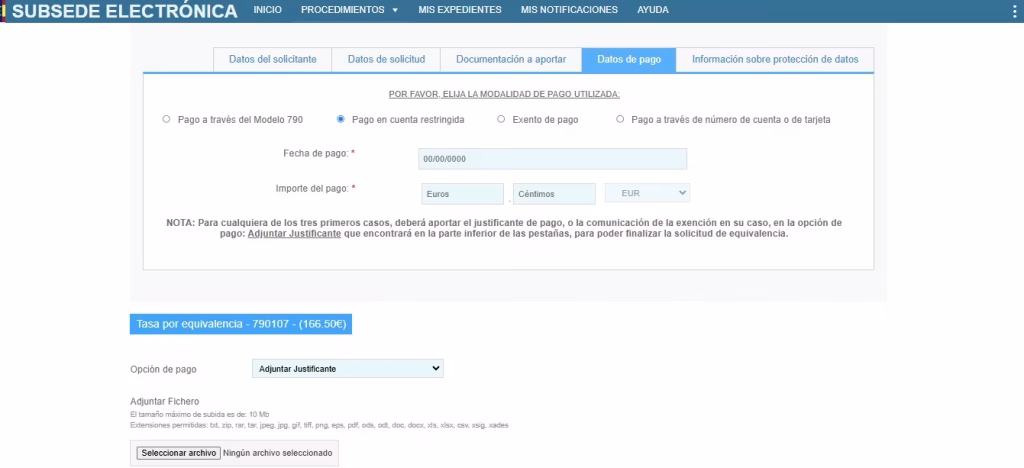The height and width of the screenshot is (468, 1024).
Task: Open the PROCEDIMIENTOS dropdown menu
Action: (x=349, y=10)
